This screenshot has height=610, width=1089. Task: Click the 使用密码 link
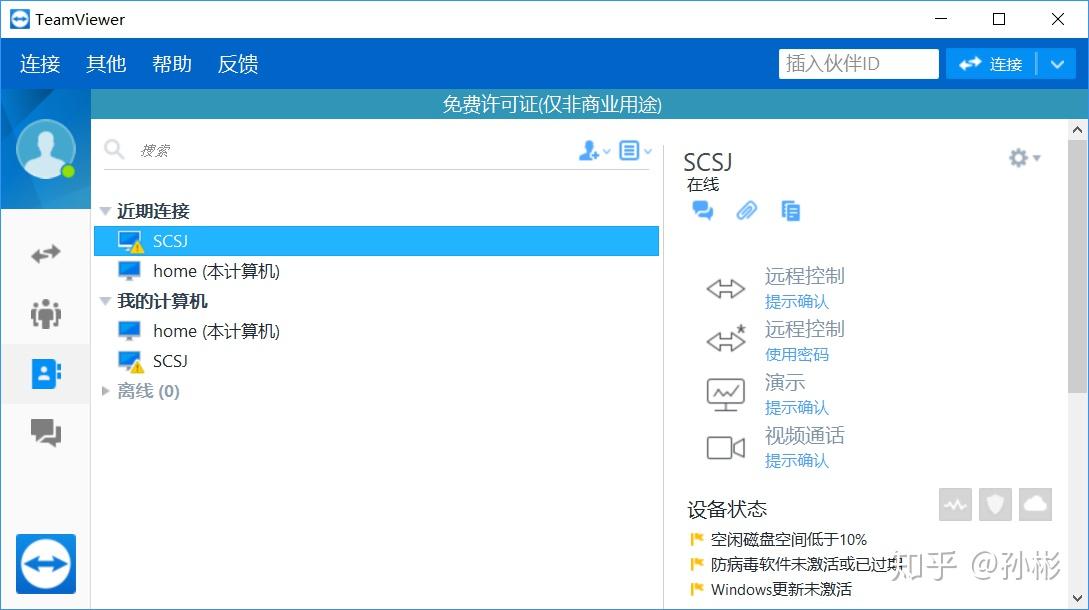797,354
